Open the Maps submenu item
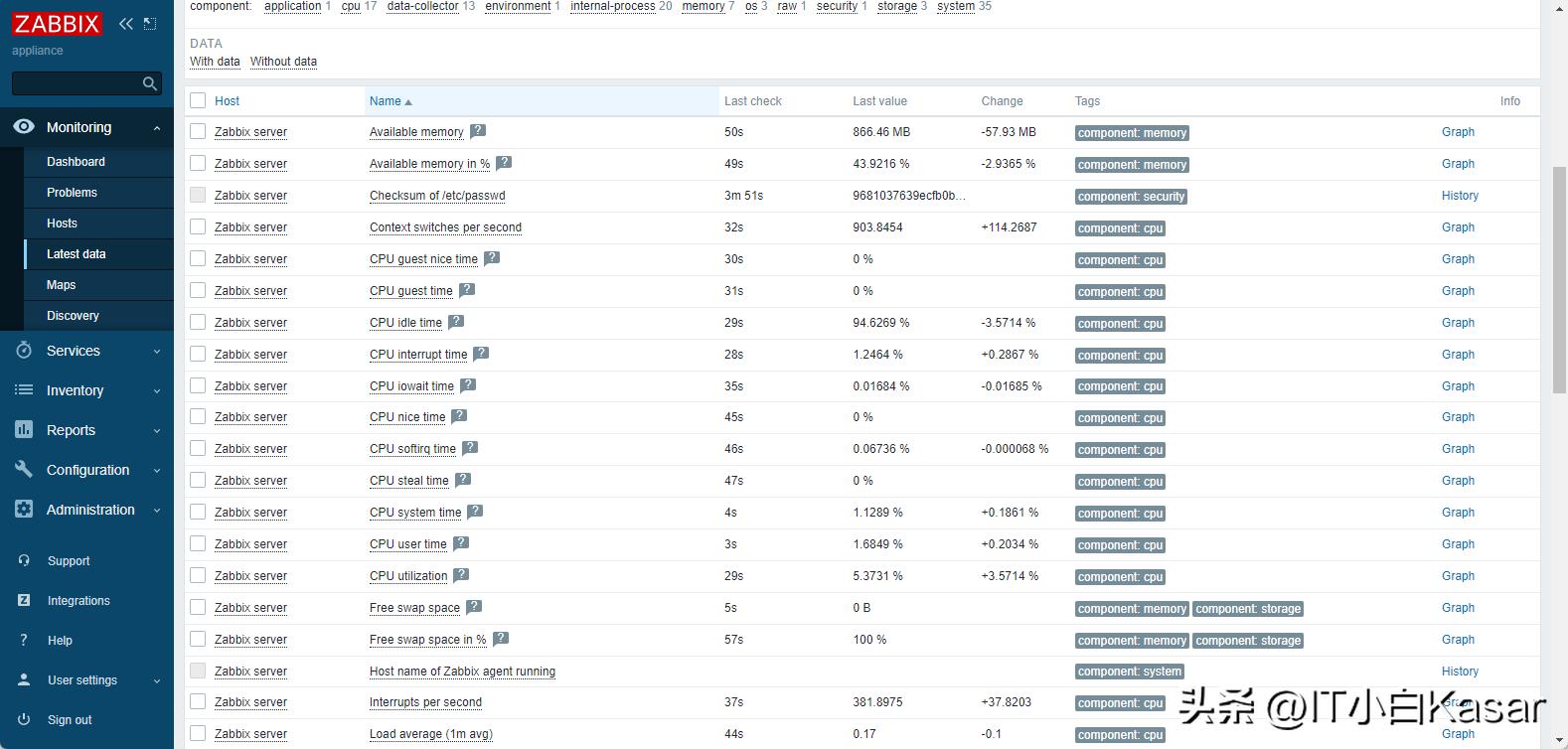 (x=61, y=285)
